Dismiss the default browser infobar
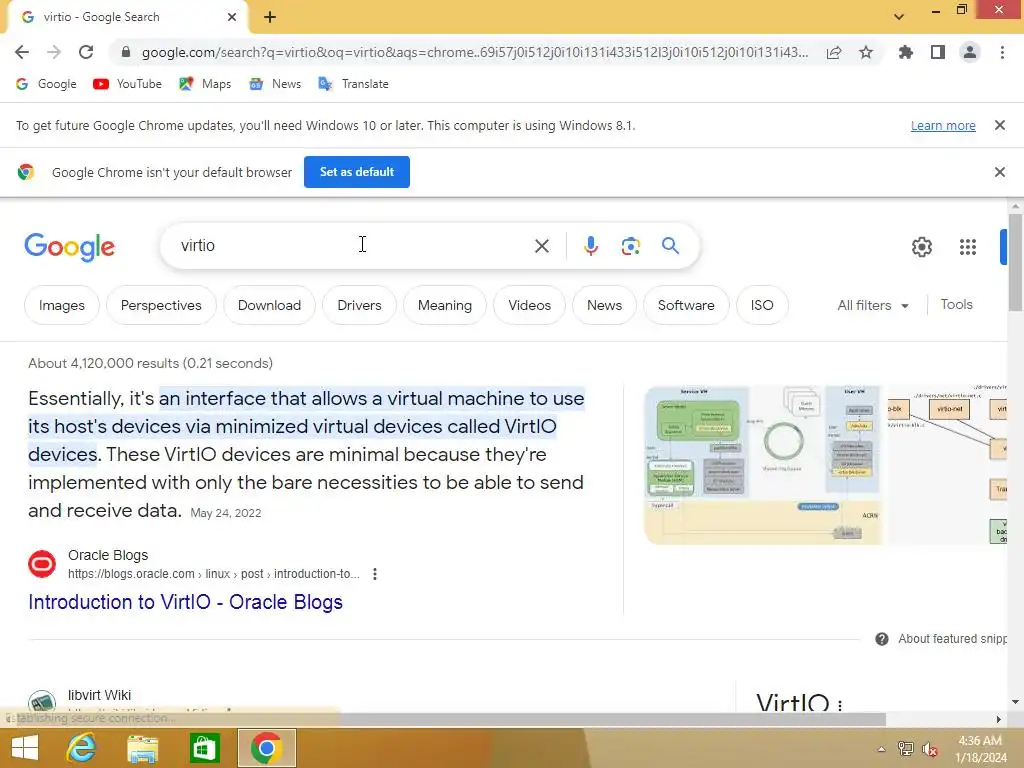Screen dimensions: 1024x768 pyautogui.click(x=1000, y=172)
